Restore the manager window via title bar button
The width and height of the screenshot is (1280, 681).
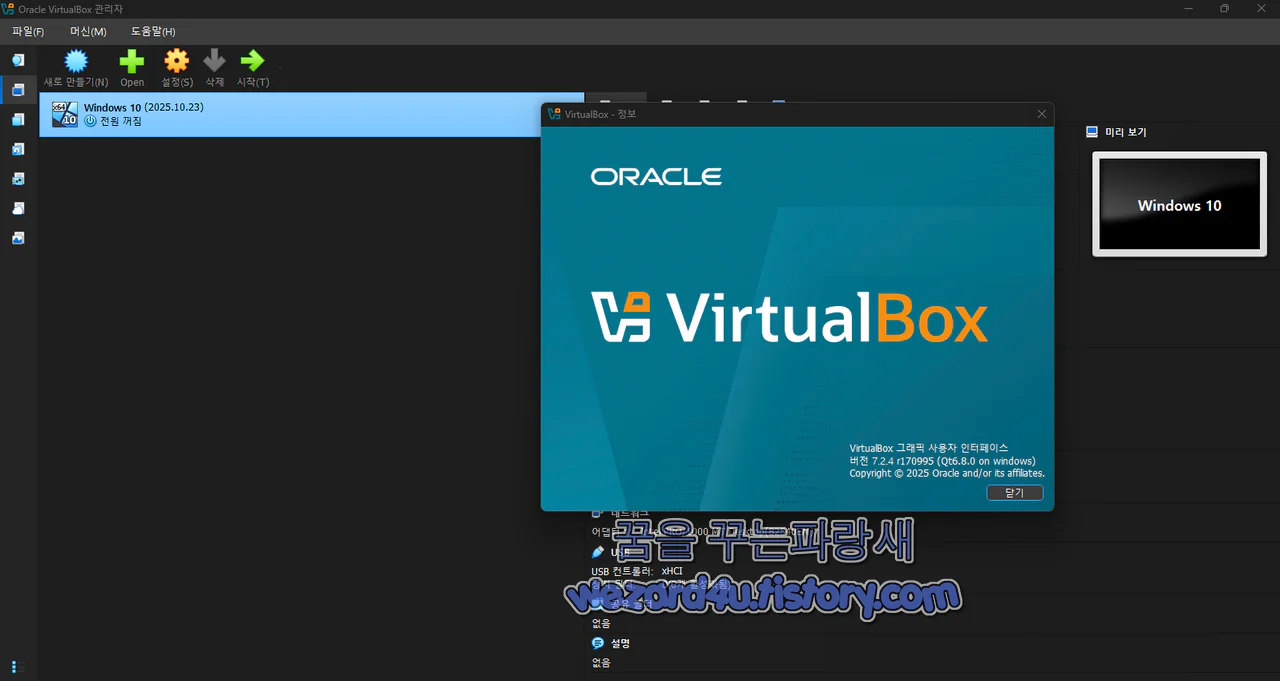1224,9
